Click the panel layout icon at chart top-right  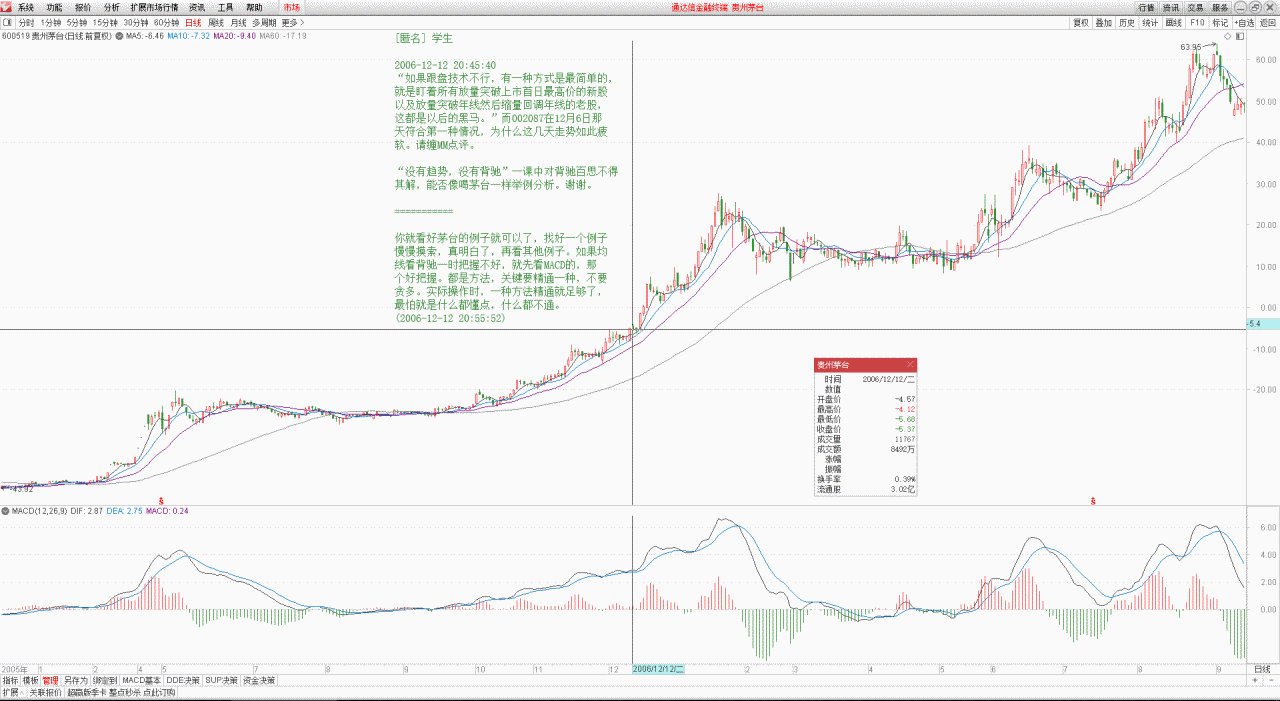click(x=1240, y=36)
